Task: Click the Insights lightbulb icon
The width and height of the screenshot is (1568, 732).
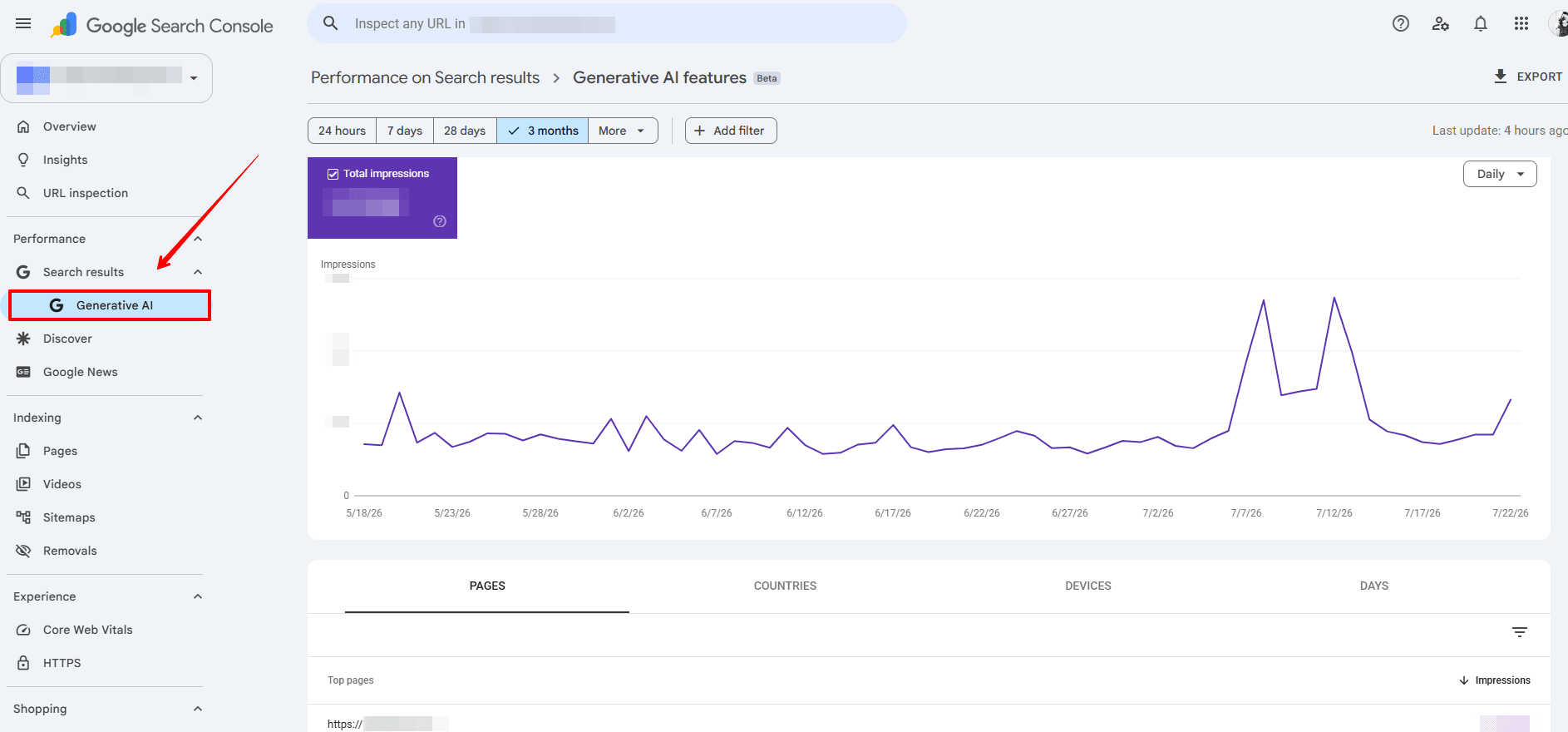Action: 23,160
